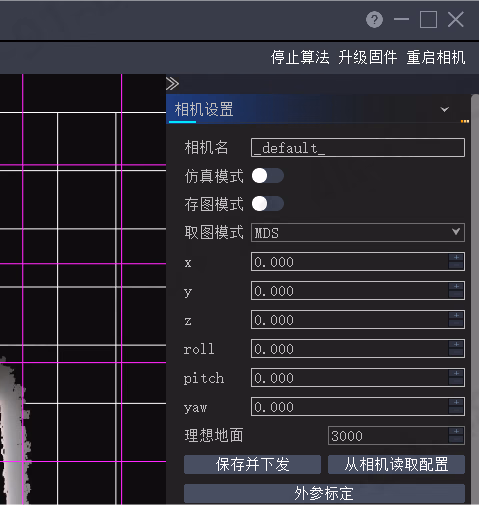The width and height of the screenshot is (479, 505).
Task: Close the application window
Action: pyautogui.click(x=456, y=20)
